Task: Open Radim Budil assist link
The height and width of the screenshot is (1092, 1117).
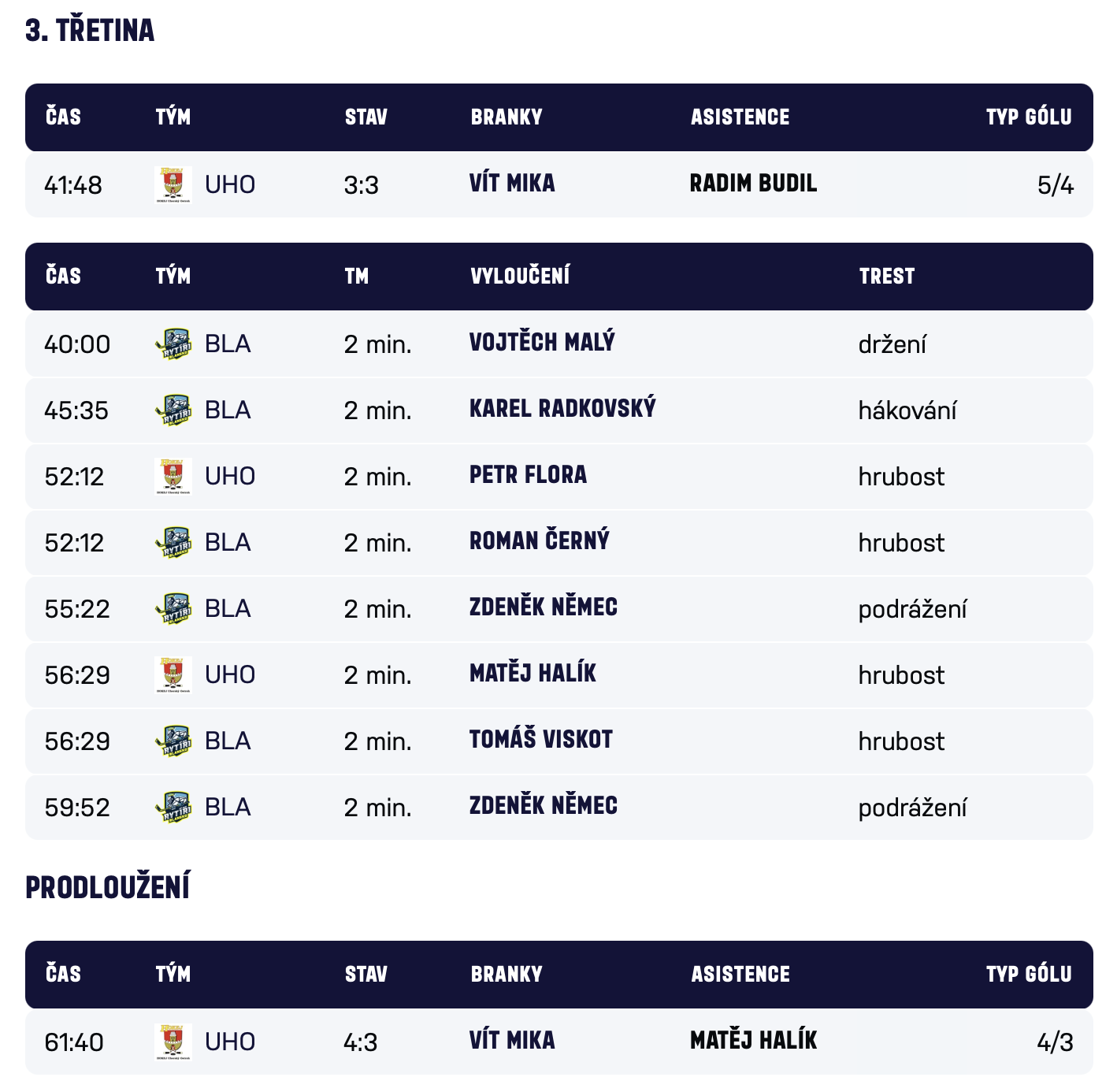Action: click(x=753, y=184)
